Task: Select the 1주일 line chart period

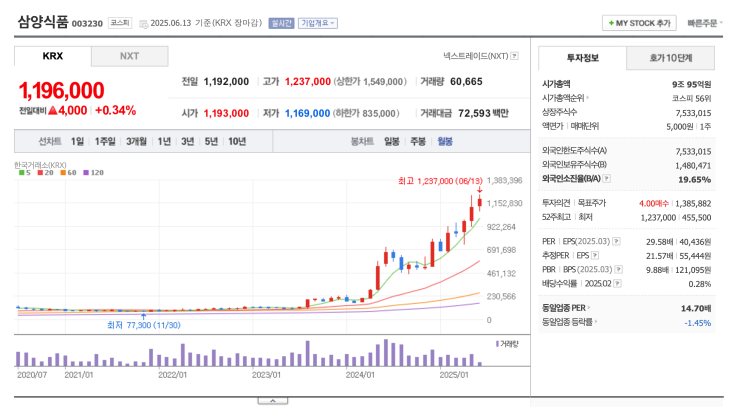Action: click(x=105, y=141)
